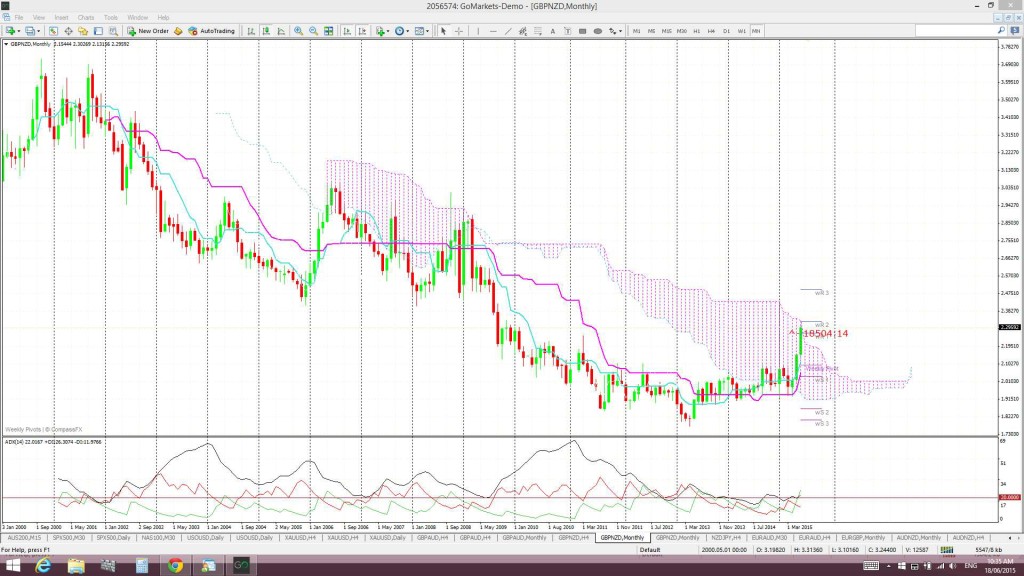The image size is (1024, 576).
Task: Toggle the Market Watch window
Action: coord(53,31)
